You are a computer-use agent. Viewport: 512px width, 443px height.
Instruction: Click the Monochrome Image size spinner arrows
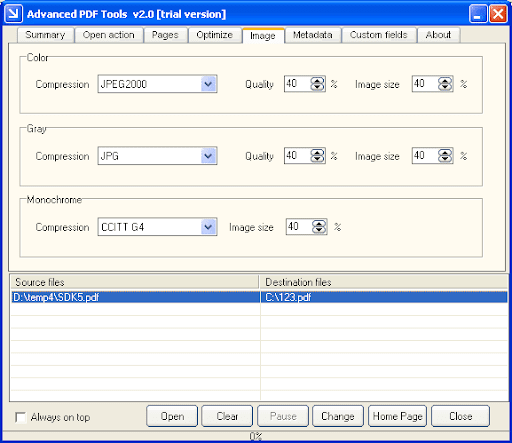click(x=319, y=227)
